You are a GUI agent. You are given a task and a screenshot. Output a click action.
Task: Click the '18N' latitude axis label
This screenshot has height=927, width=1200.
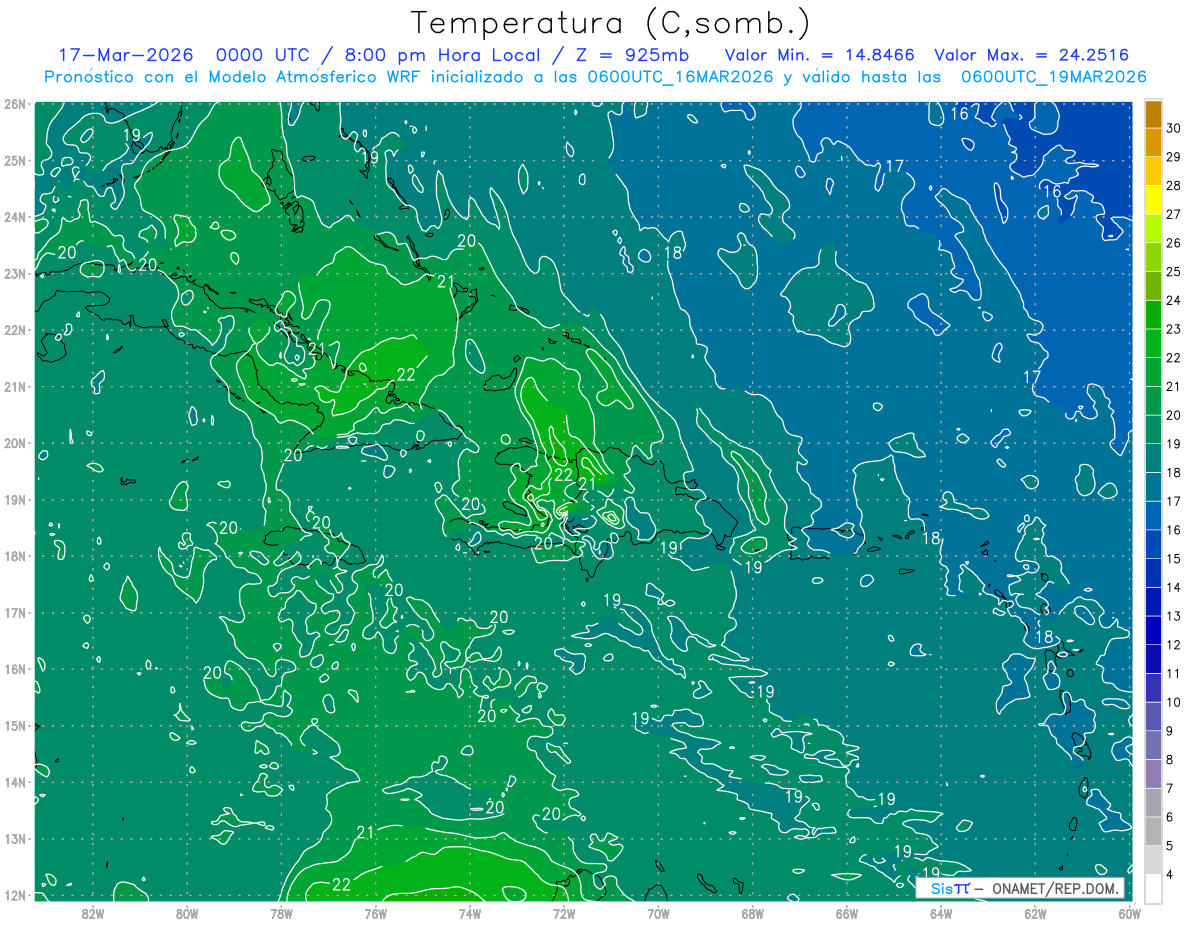pos(15,556)
